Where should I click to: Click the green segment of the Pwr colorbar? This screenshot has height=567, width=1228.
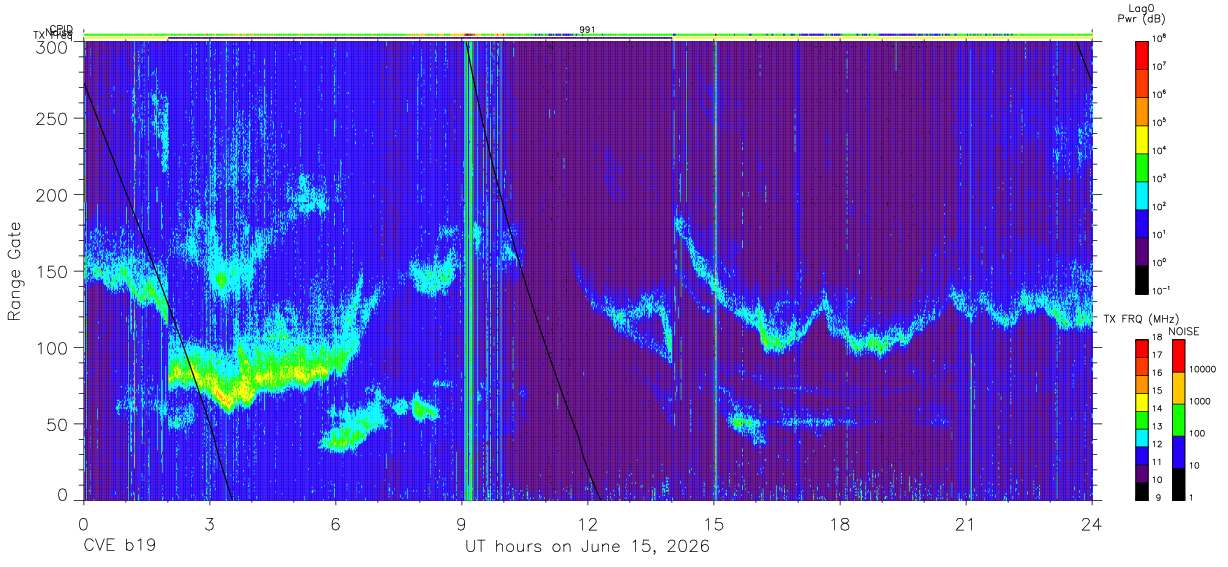[x=1143, y=168]
